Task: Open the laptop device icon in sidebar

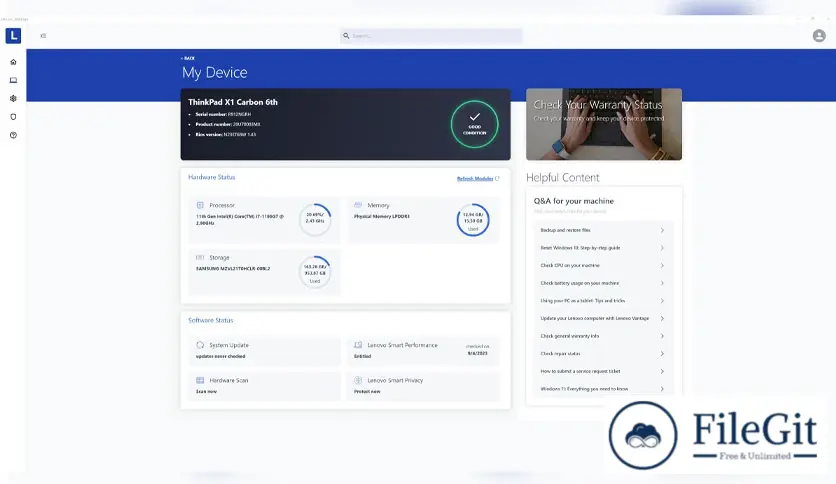Action: (x=13, y=80)
